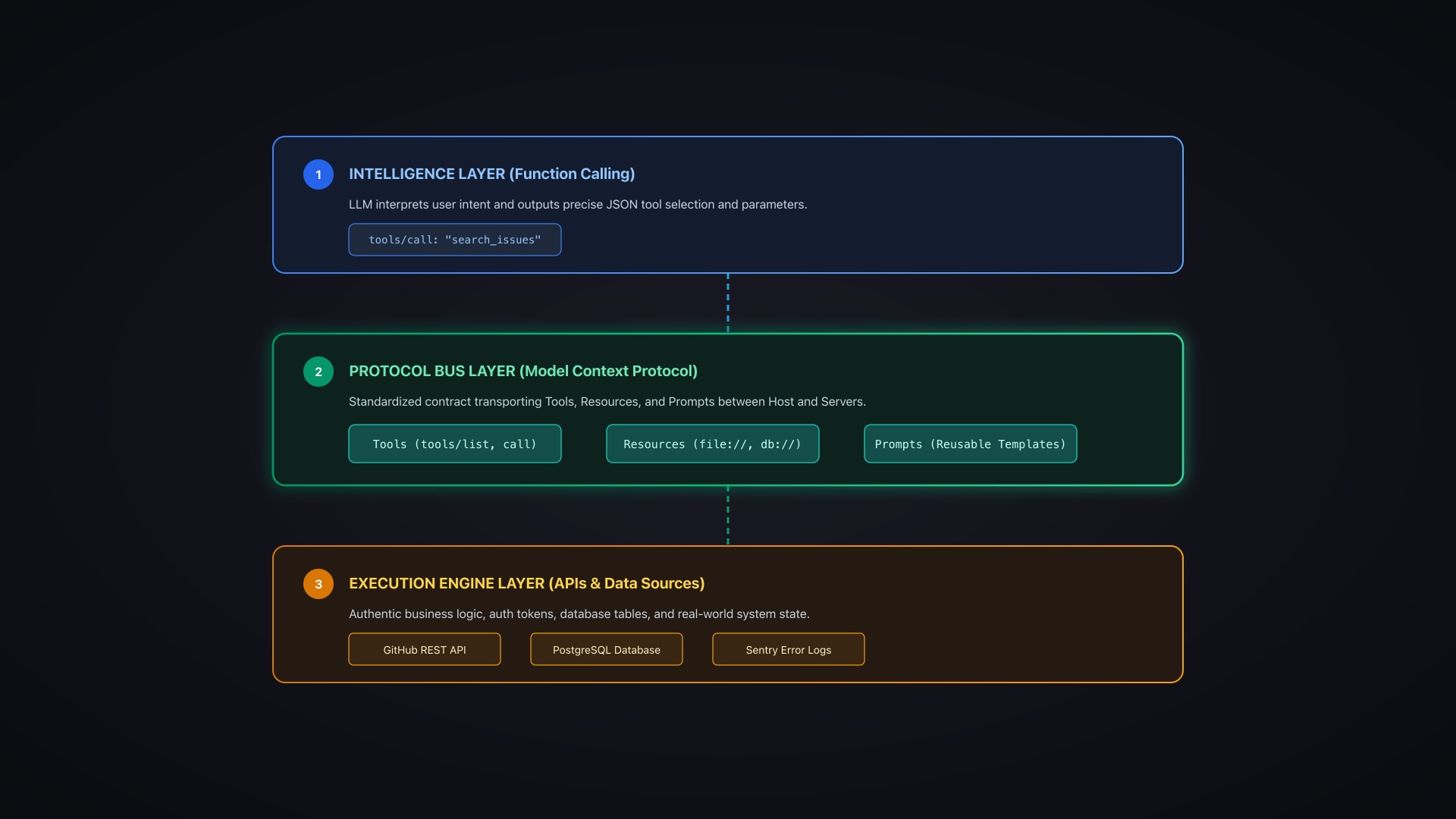Click the orange number 3 circle badge
1456x819 pixels.
click(x=318, y=584)
